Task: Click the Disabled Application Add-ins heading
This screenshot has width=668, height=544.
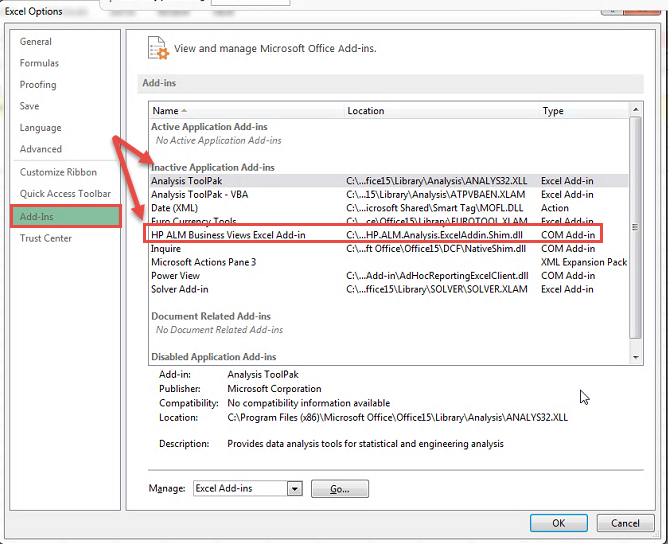Action: pos(213,357)
